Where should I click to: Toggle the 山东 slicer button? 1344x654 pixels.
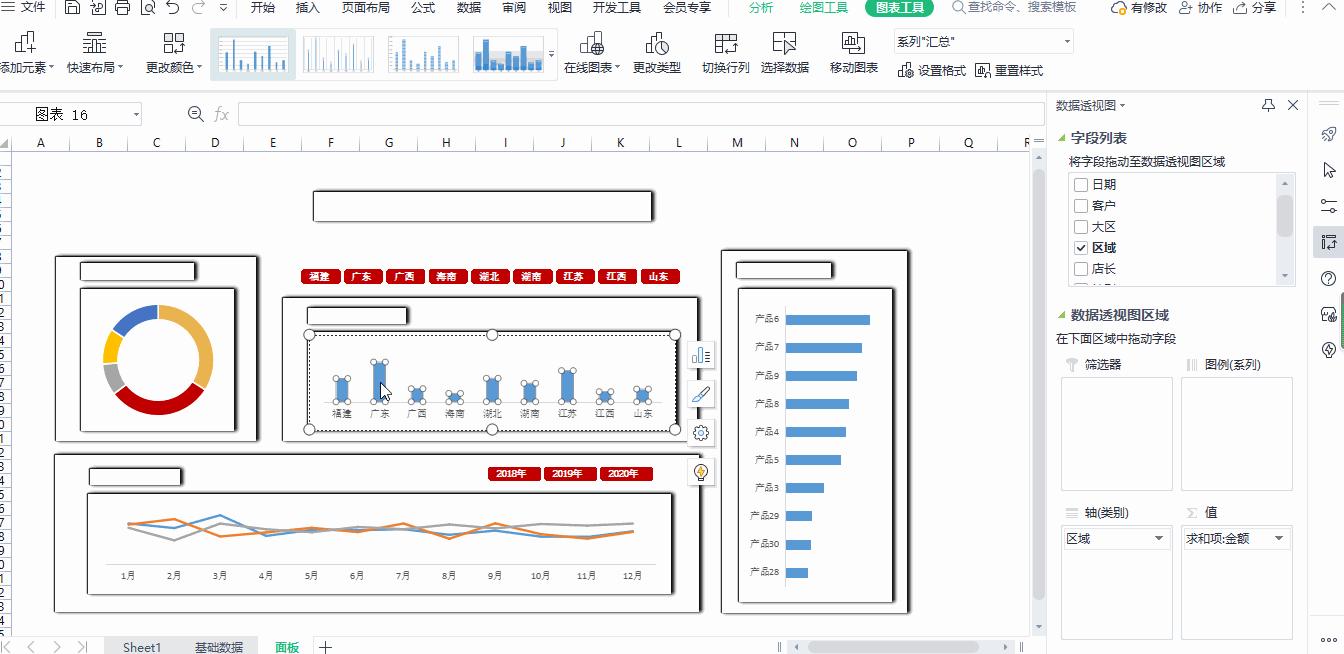coord(660,276)
